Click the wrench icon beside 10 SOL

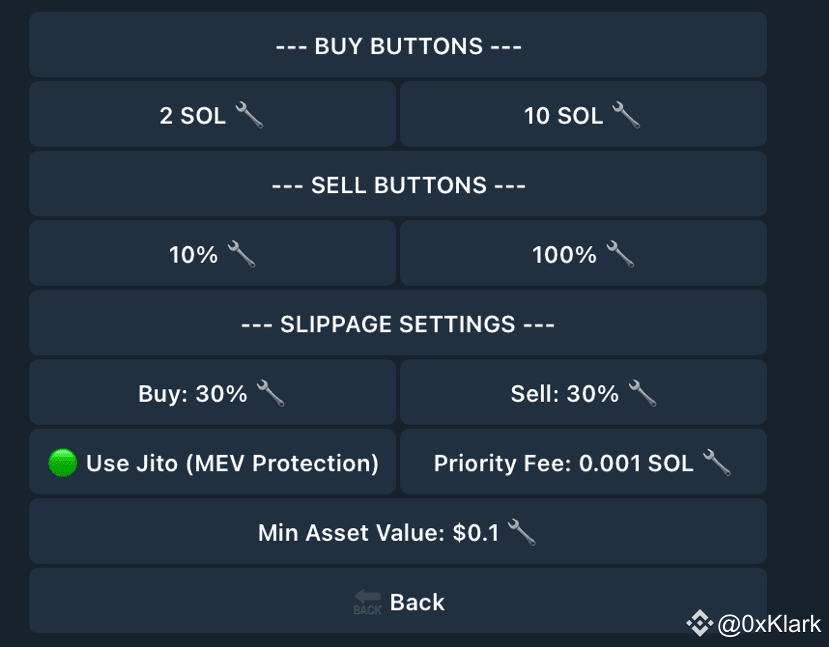click(x=626, y=115)
